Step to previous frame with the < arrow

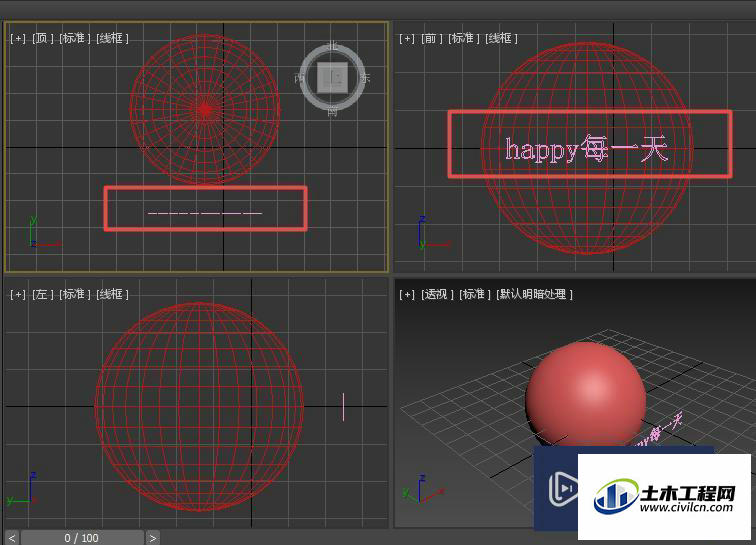pos(12,538)
